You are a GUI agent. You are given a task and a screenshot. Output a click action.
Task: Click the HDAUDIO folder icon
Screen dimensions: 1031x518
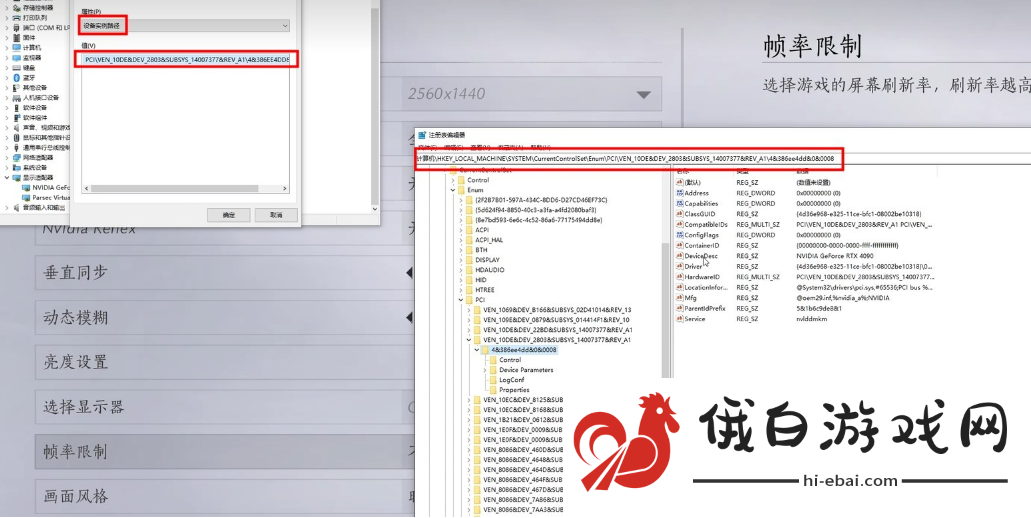469,270
